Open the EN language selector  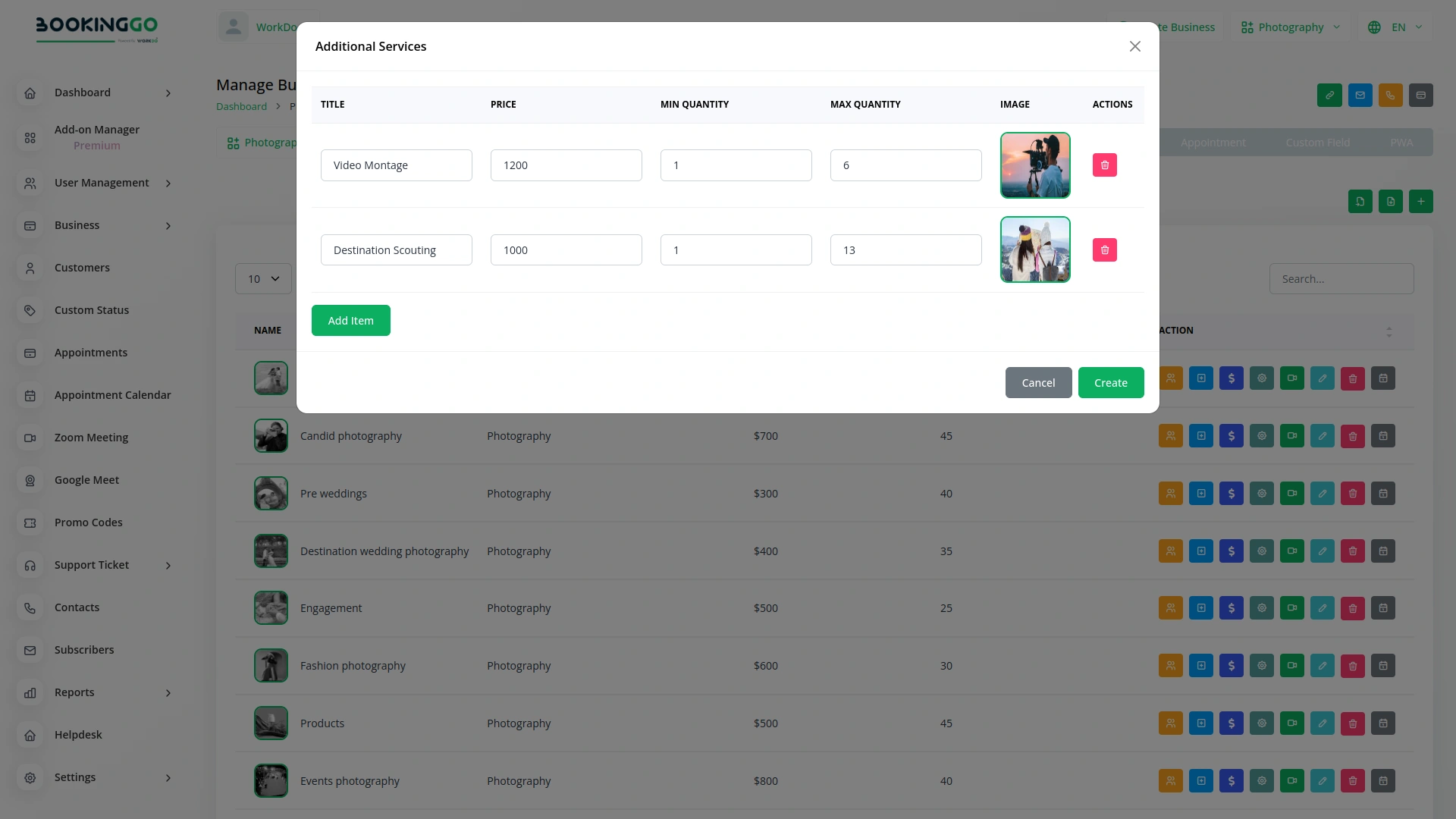1395,27
